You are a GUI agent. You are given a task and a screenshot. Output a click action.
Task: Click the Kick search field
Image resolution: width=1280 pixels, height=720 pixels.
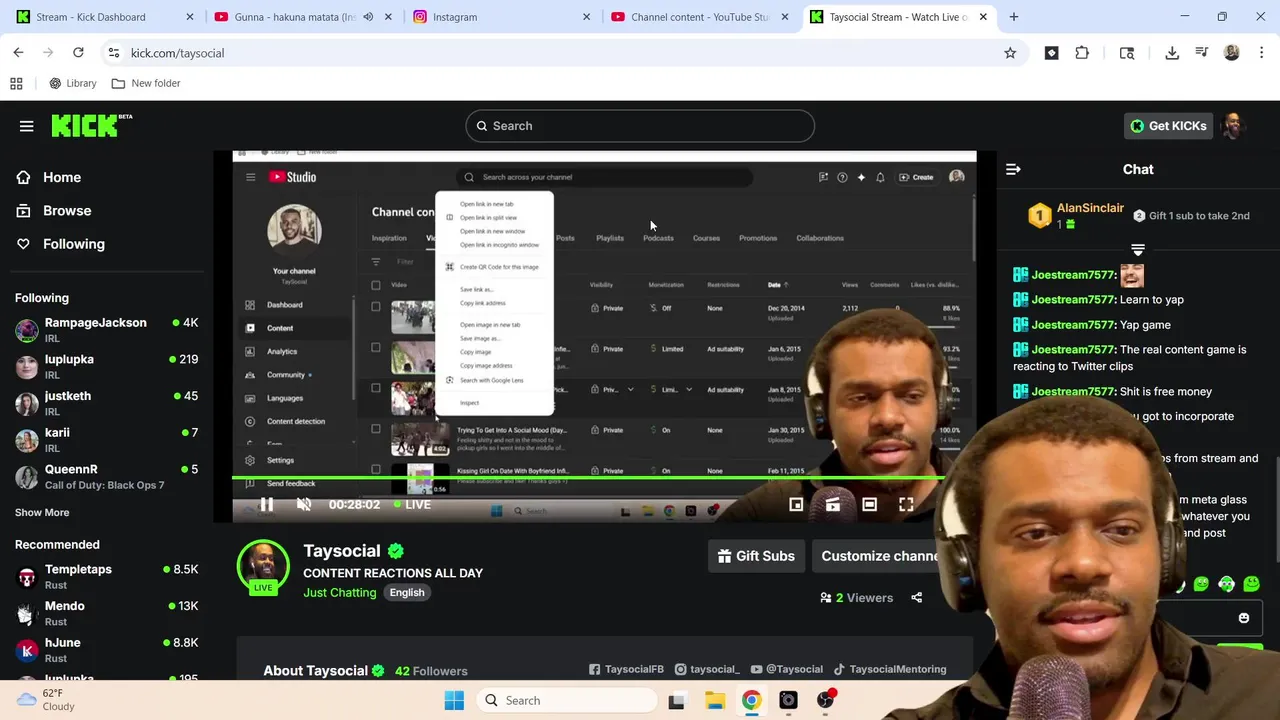point(640,126)
